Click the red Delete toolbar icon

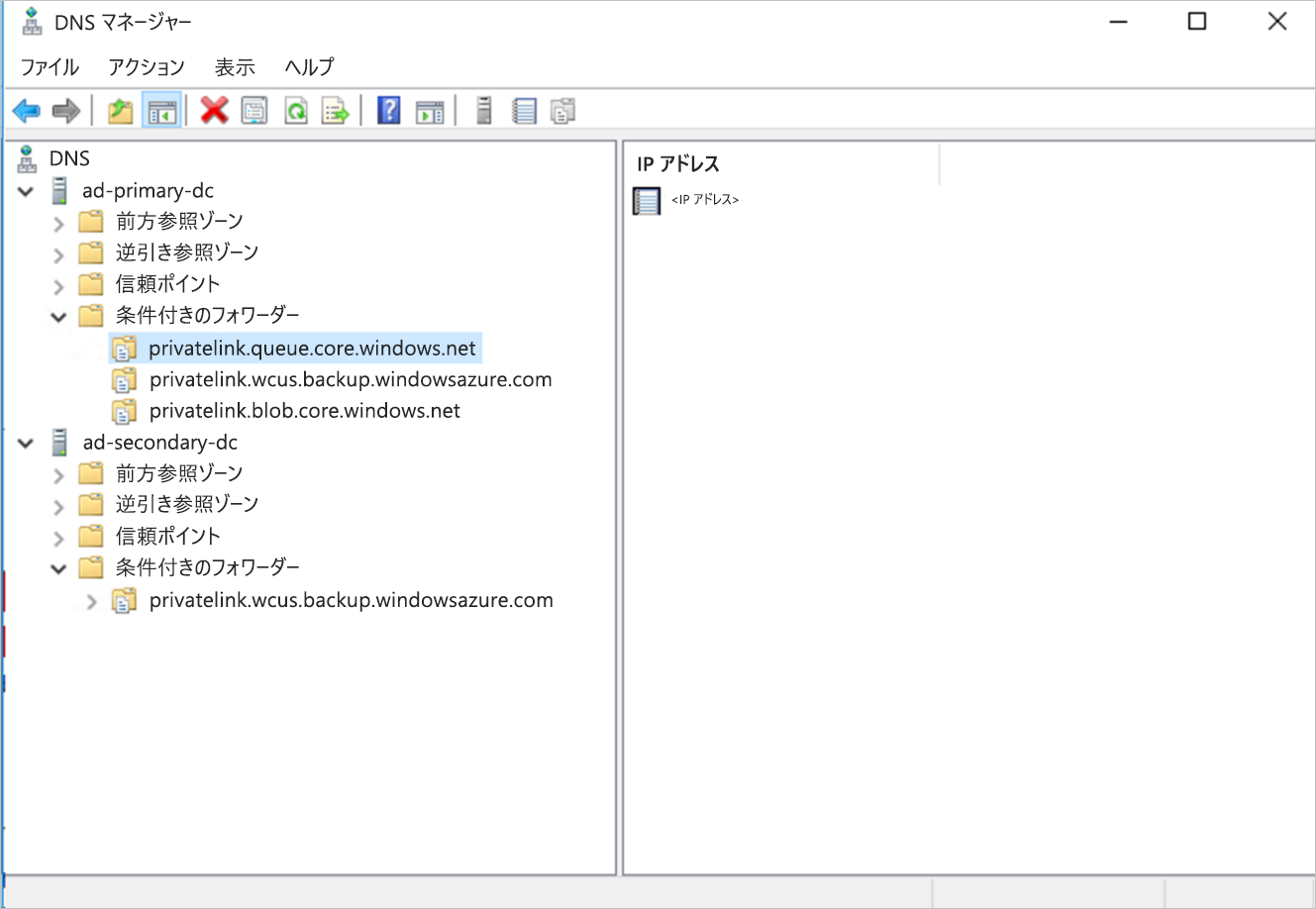[x=214, y=110]
